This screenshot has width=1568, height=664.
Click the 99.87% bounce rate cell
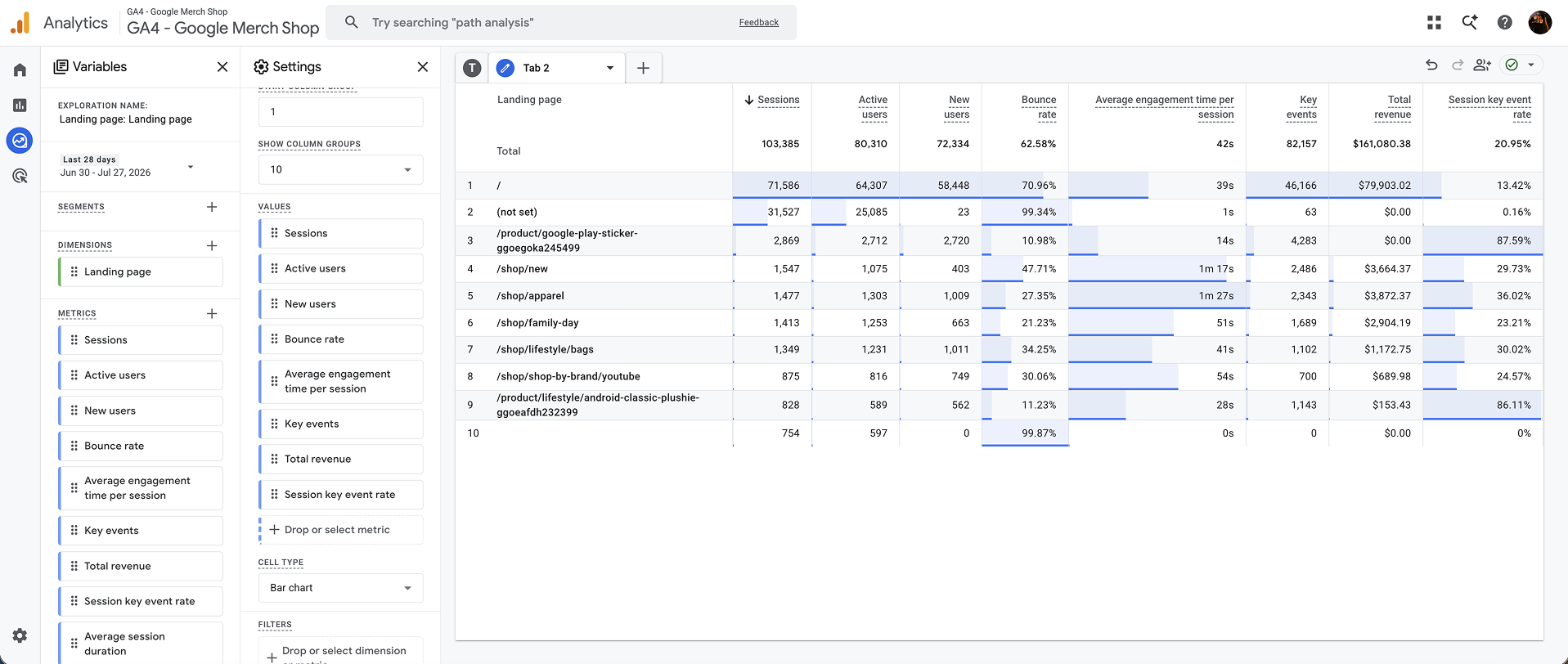click(1025, 433)
